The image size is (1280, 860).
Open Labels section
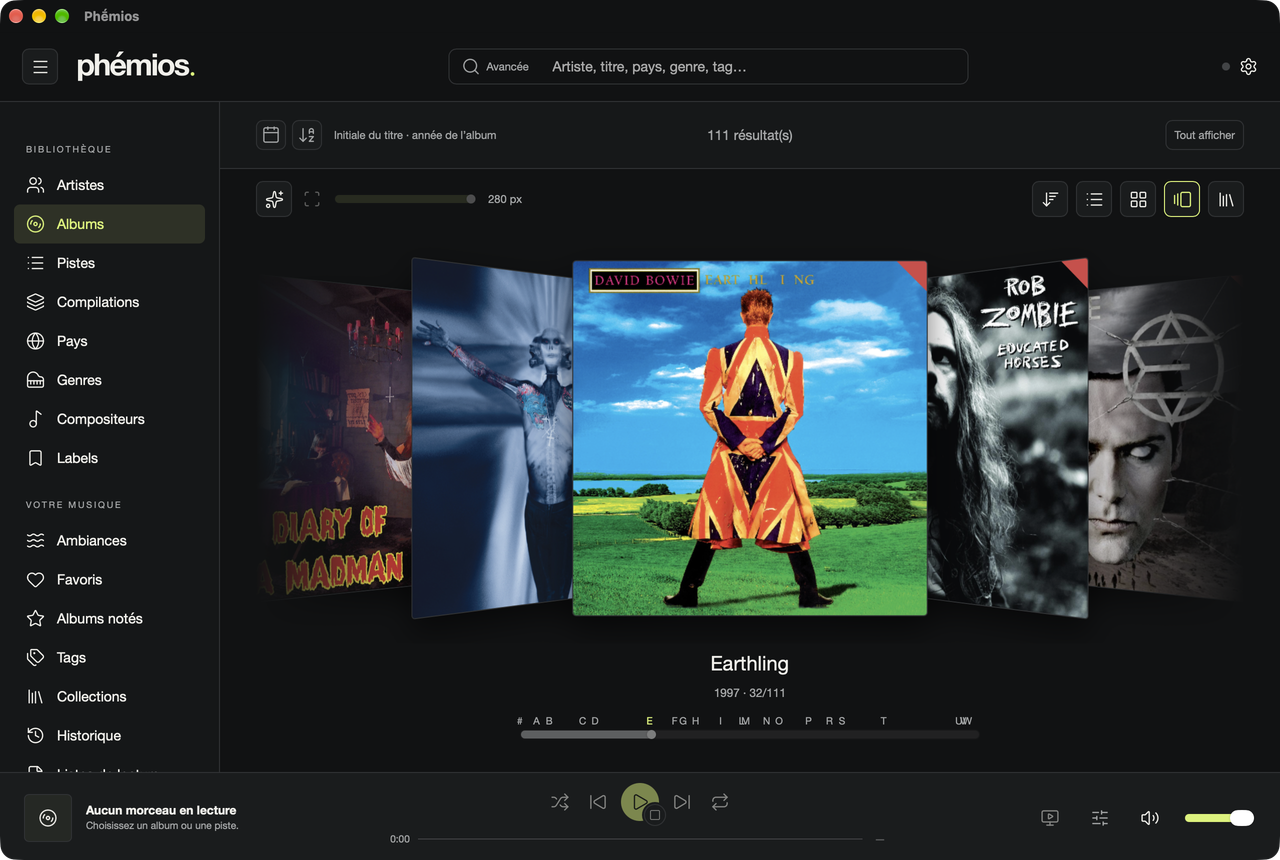109,458
